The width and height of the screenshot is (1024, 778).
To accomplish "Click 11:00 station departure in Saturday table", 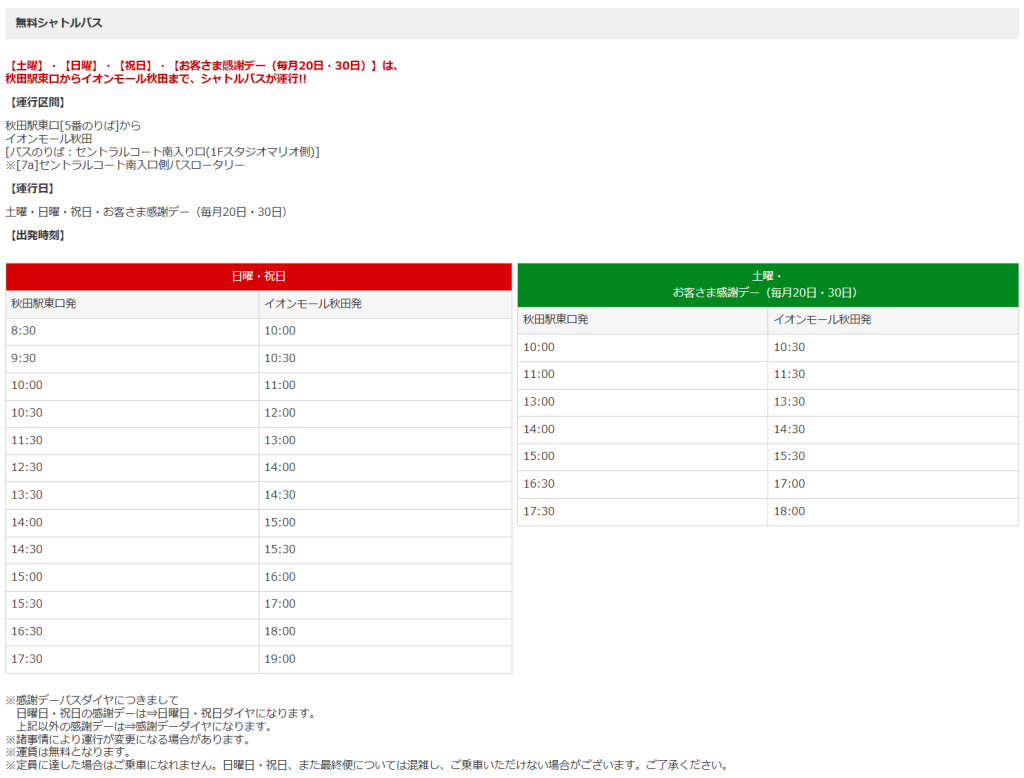I will [x=539, y=374].
